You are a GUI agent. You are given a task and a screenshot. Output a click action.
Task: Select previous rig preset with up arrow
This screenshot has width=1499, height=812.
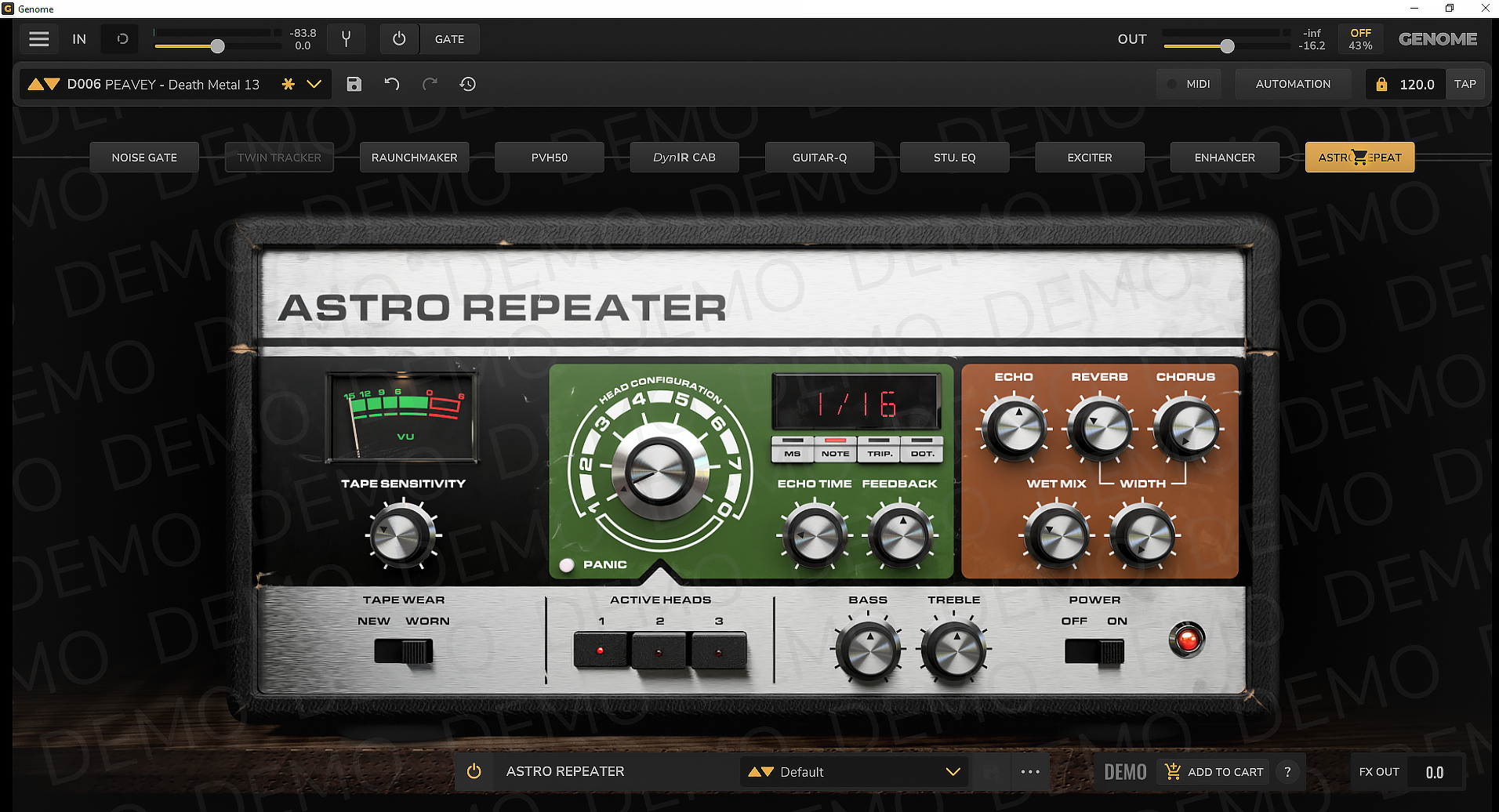point(35,84)
